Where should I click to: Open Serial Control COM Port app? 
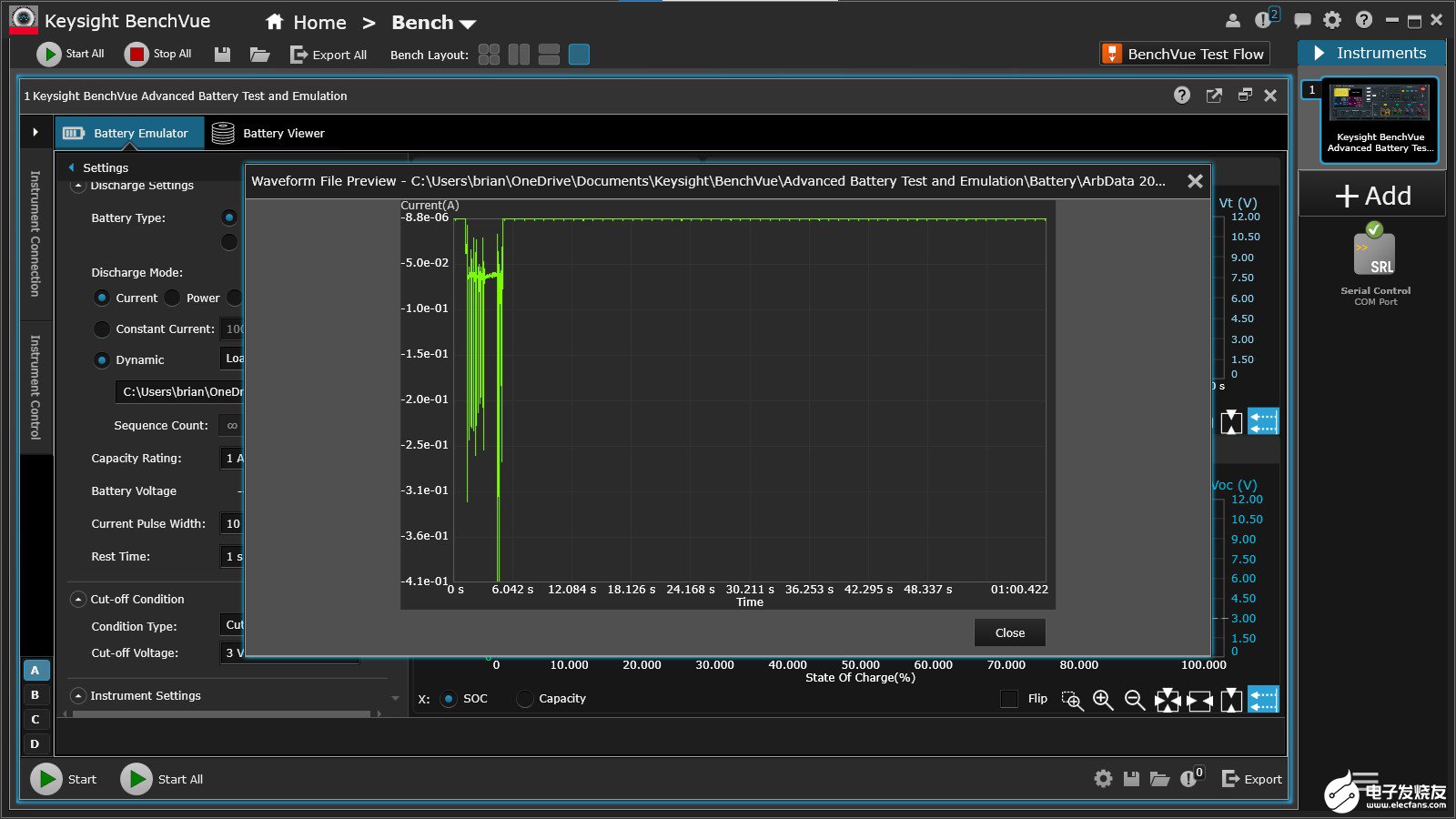point(1375,264)
